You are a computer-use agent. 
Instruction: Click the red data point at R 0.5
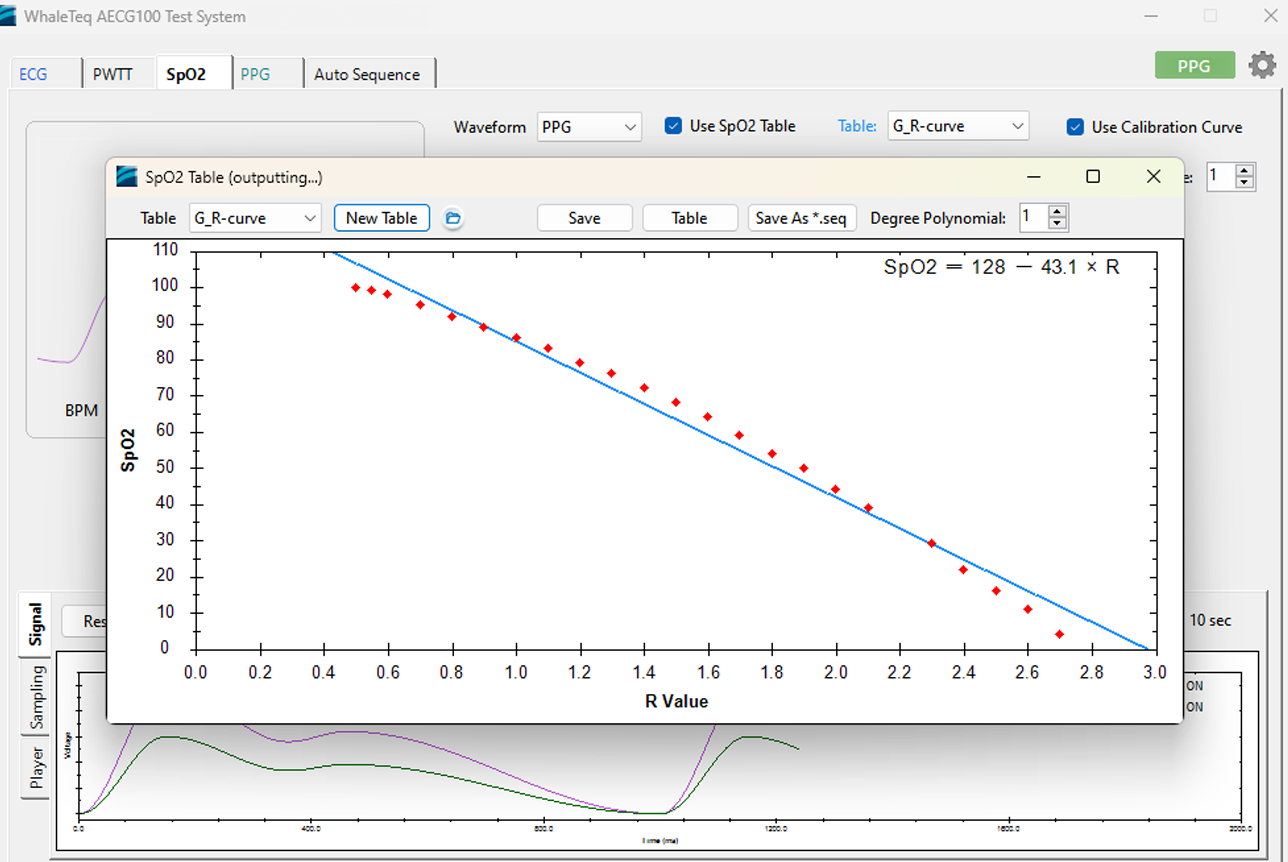[355, 287]
